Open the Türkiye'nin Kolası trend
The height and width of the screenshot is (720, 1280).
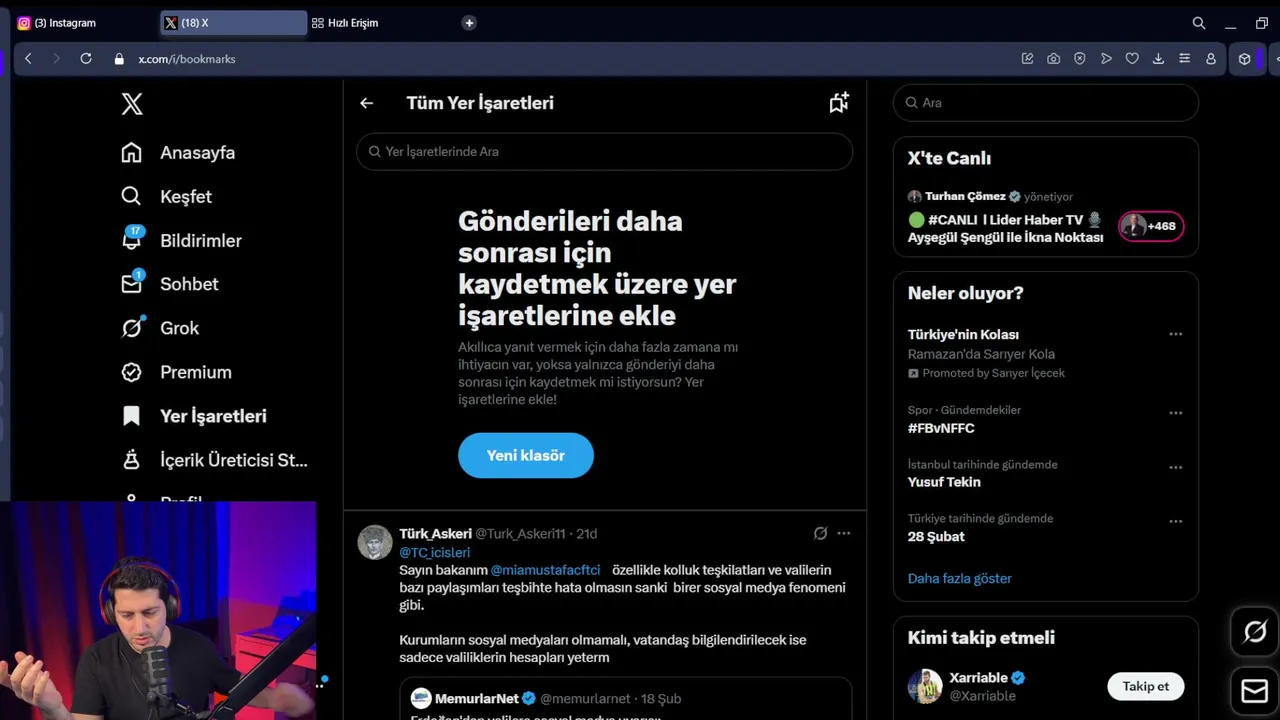pos(963,335)
